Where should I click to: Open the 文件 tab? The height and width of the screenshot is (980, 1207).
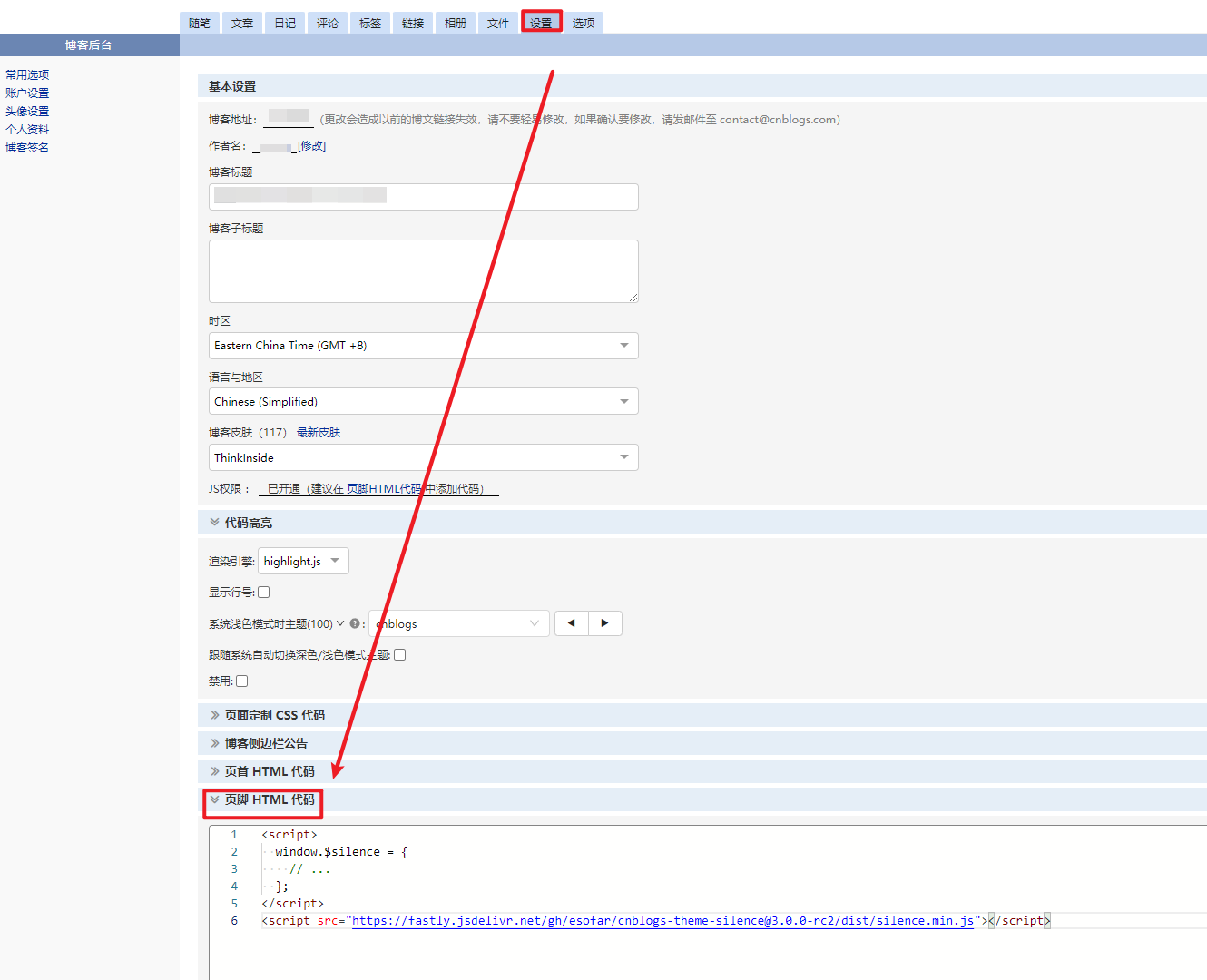click(x=498, y=23)
